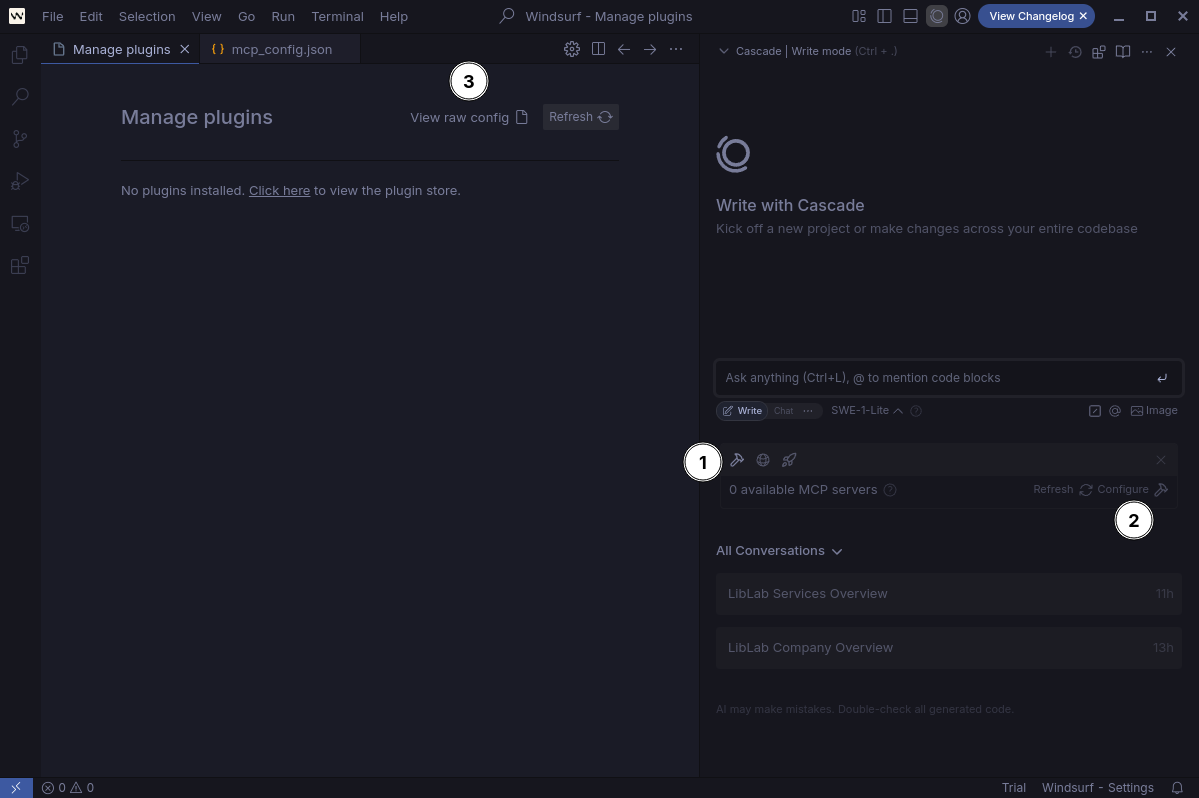Open notifications bell in status bar
Screen dimensions: 1199x798
1177,787
